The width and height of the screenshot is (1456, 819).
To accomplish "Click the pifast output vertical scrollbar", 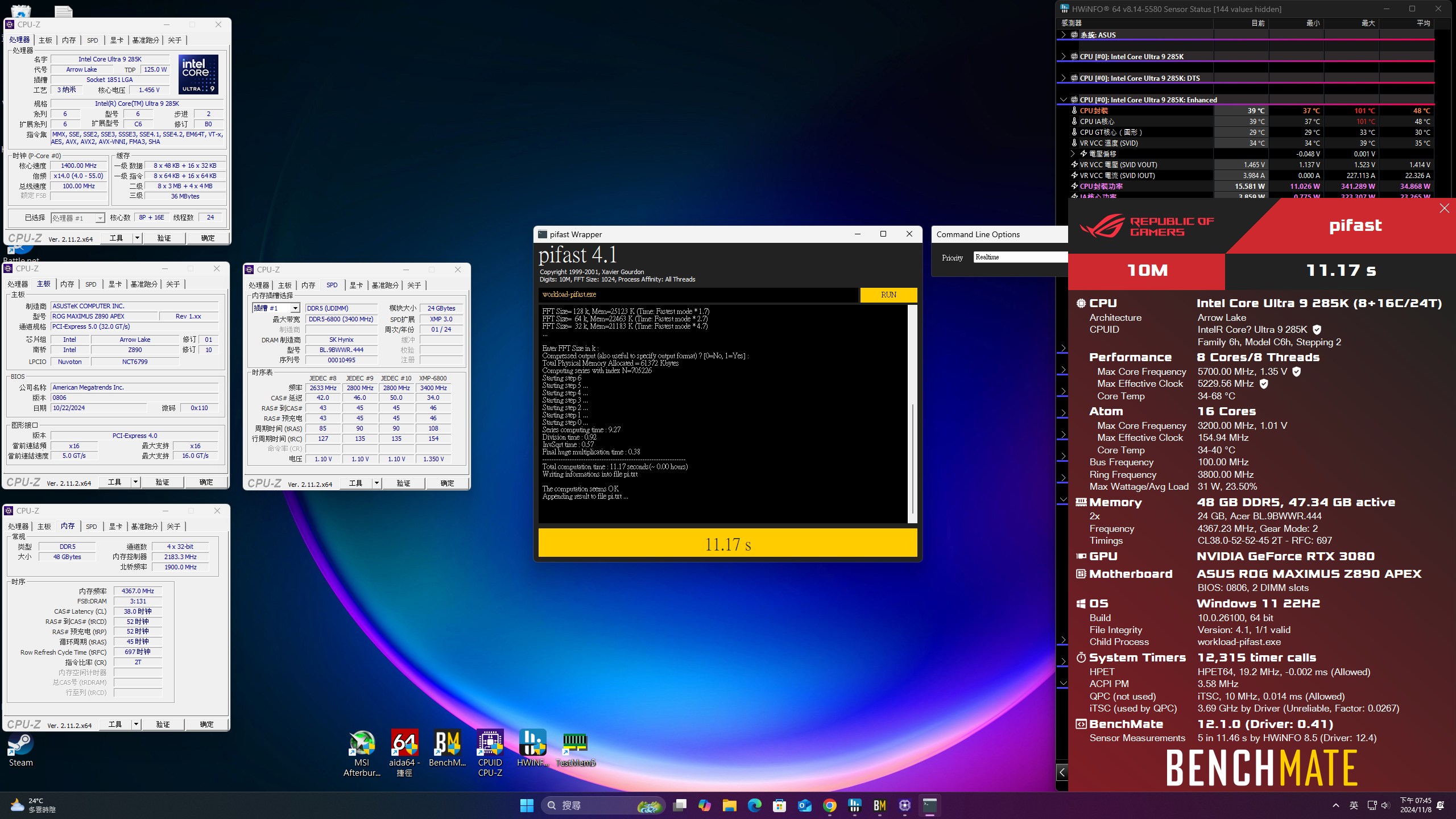I will pyautogui.click(x=912, y=458).
